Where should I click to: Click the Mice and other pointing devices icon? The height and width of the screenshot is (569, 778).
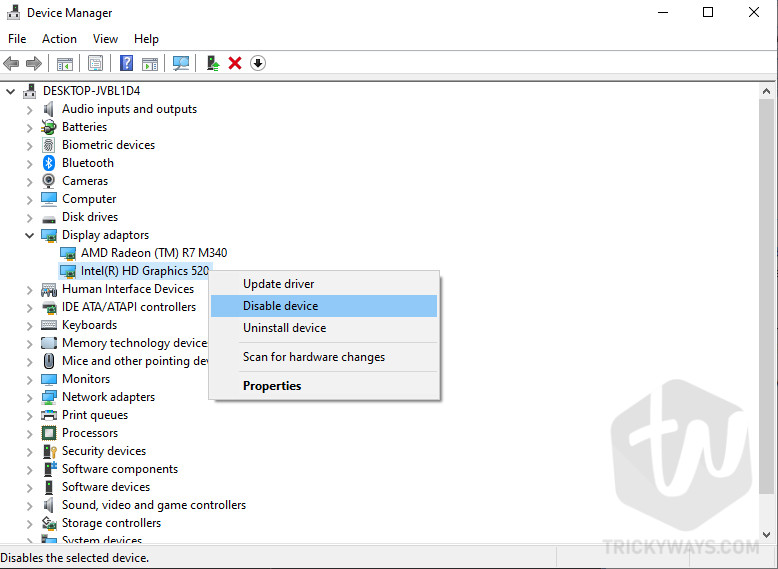49,361
